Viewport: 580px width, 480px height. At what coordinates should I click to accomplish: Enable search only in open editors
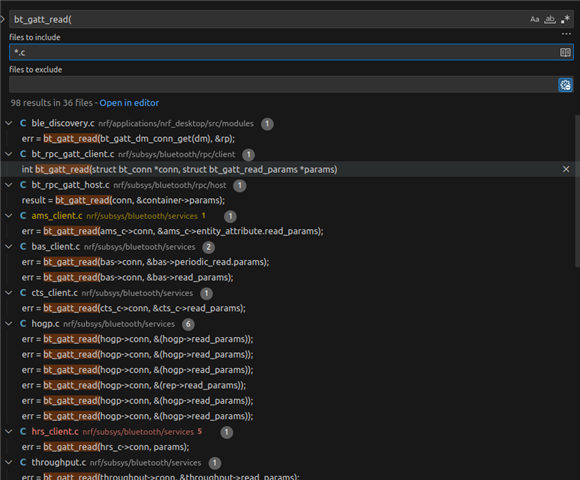(x=565, y=53)
